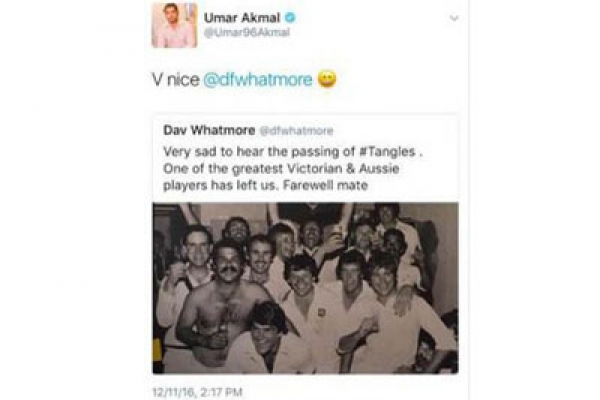Select the "V nice" tweet text
The width and height of the screenshot is (600, 400).
(x=176, y=80)
